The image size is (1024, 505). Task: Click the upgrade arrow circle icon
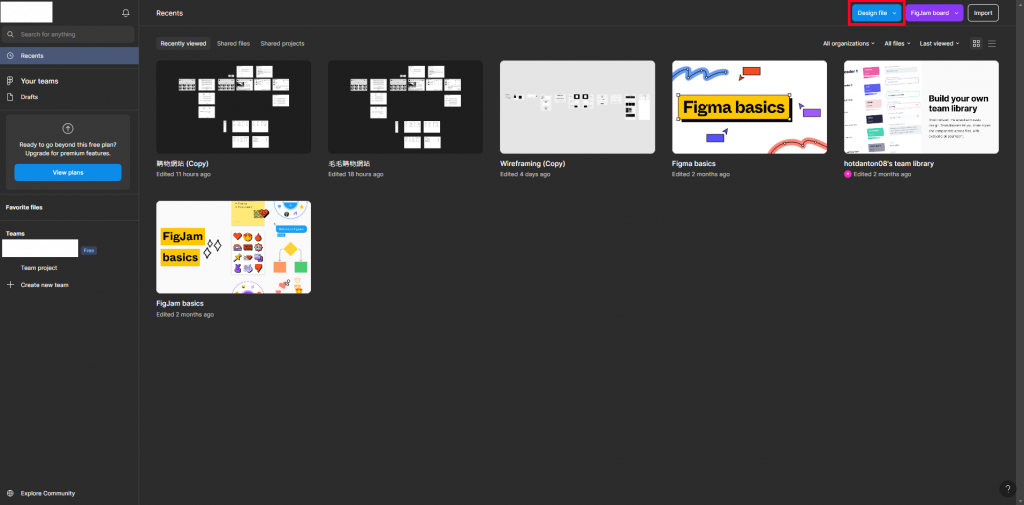(68, 129)
